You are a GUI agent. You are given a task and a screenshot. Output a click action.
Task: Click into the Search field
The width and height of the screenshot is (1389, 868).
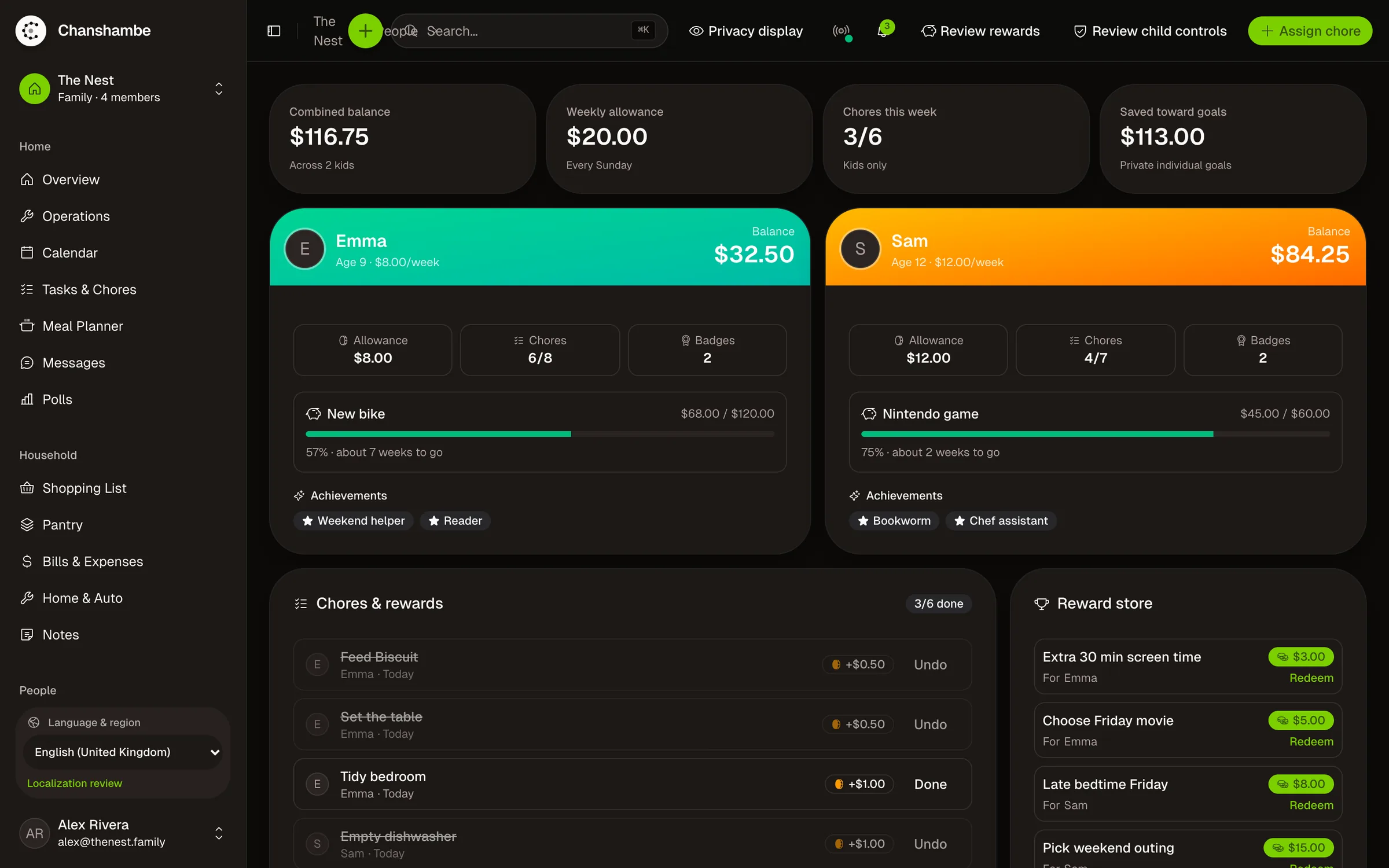[x=530, y=31]
